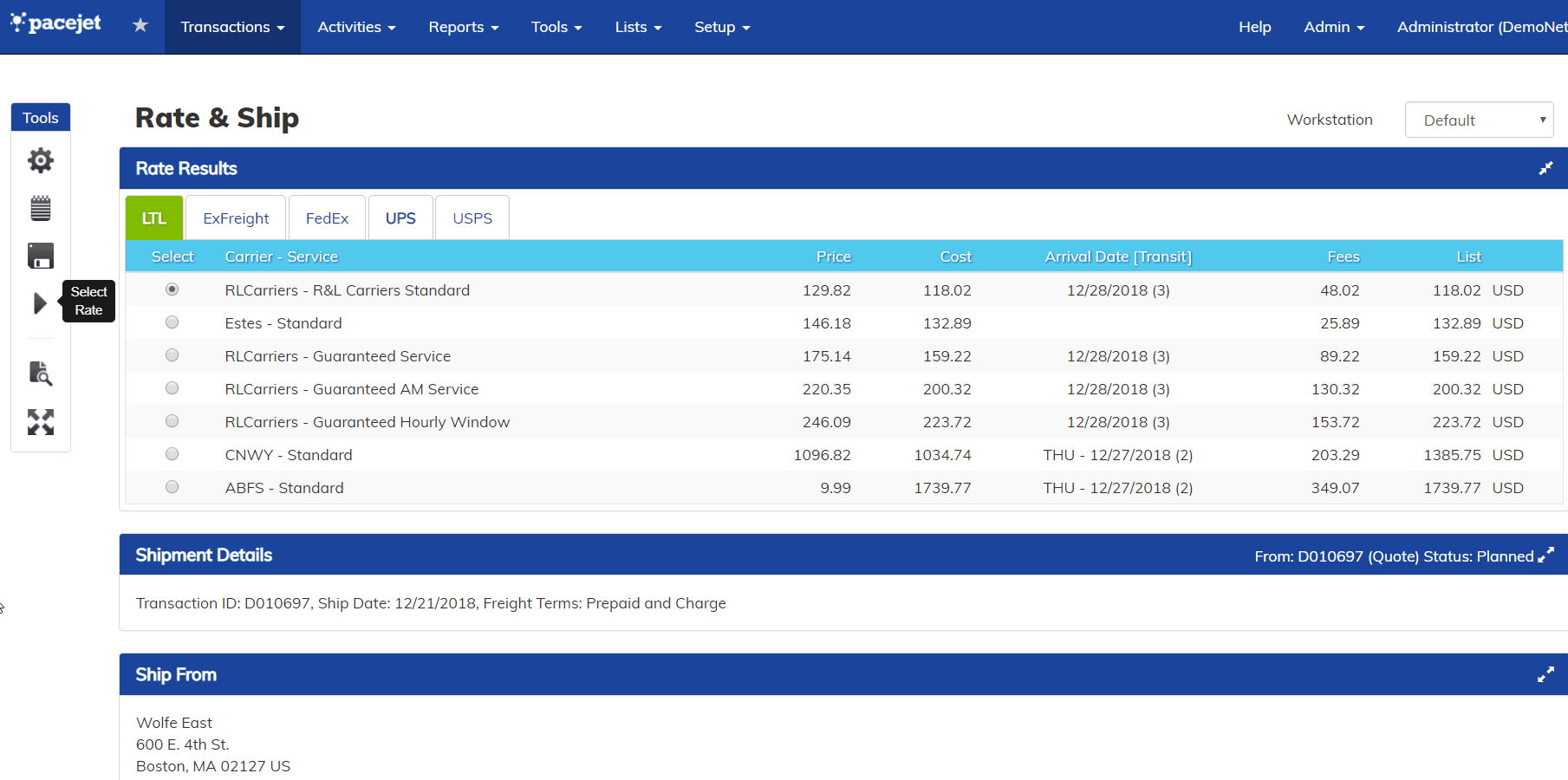Viewport: 1568px width, 780px height.
Task: Click the Select column header
Action: point(172,257)
